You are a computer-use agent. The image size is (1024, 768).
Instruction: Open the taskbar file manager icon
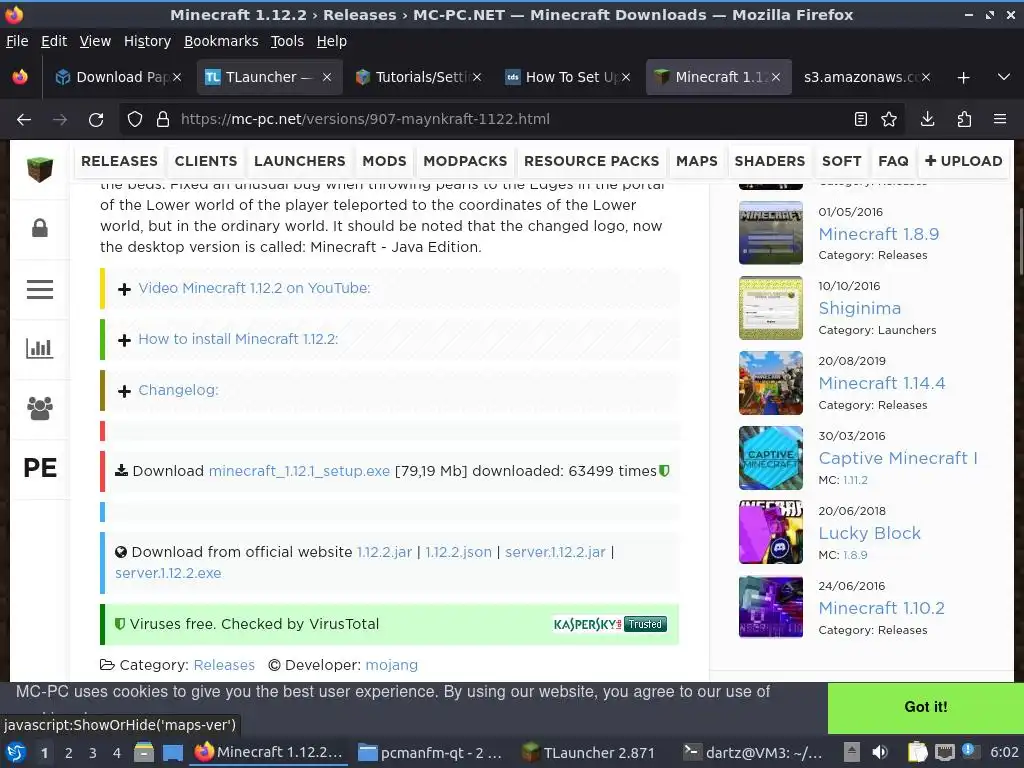144,752
